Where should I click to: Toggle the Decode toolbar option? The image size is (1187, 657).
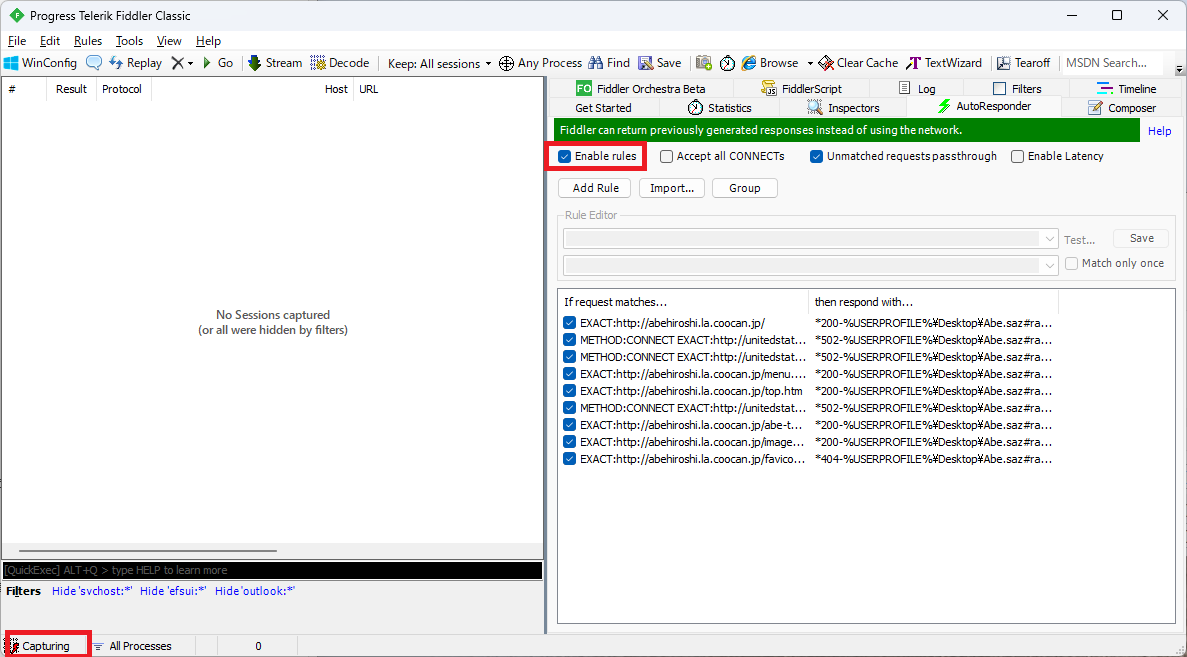click(x=339, y=63)
